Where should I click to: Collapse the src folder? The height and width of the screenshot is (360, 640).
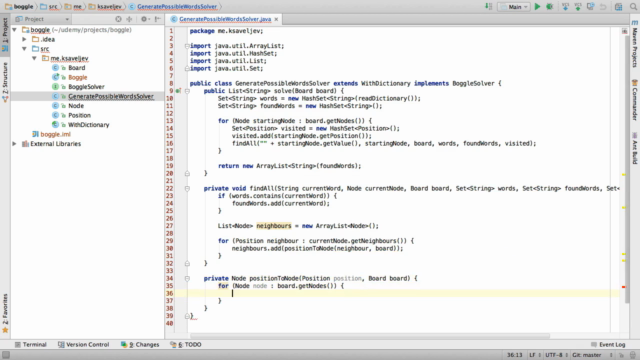coord(24,49)
